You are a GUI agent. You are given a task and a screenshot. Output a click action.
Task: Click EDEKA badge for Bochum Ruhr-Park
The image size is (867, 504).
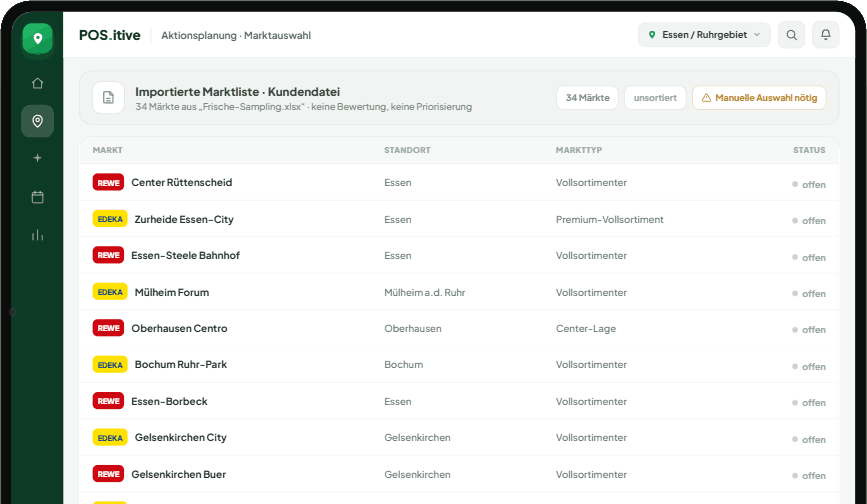point(110,365)
